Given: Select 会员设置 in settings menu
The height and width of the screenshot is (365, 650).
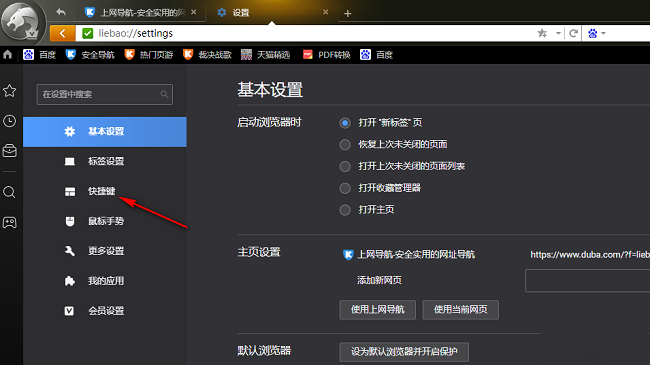Looking at the screenshot, I should pyautogui.click(x=104, y=311).
